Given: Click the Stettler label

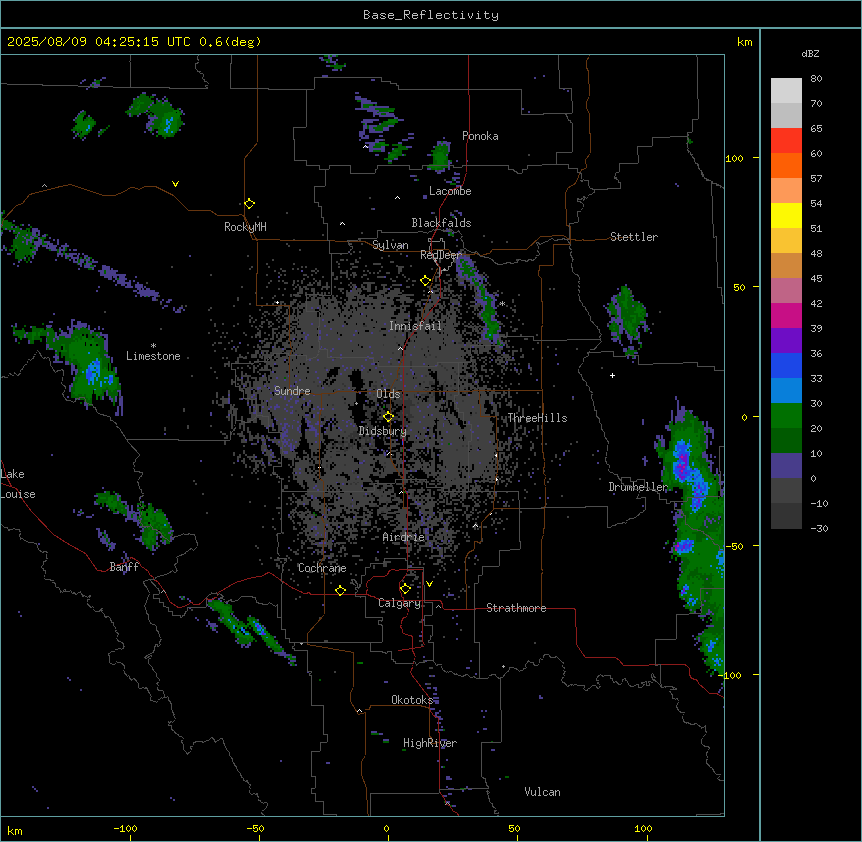Looking at the screenshot, I should (634, 237).
